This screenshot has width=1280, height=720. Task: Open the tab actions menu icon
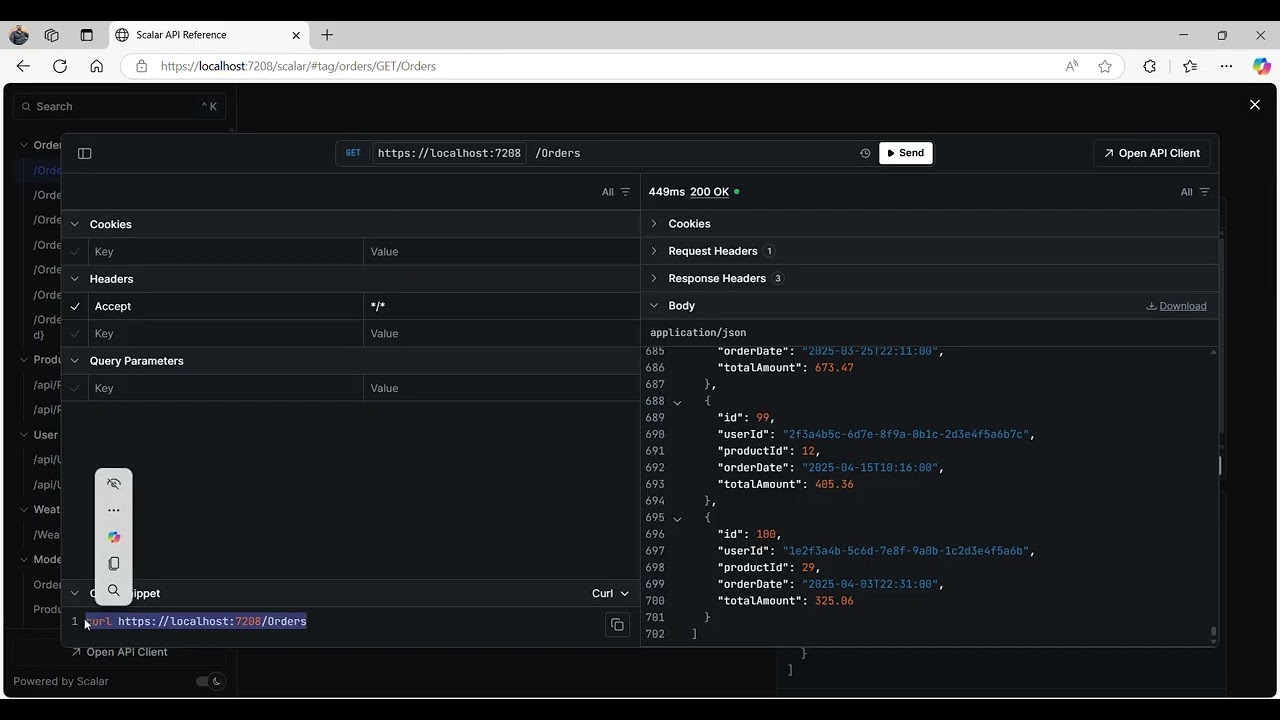point(86,35)
